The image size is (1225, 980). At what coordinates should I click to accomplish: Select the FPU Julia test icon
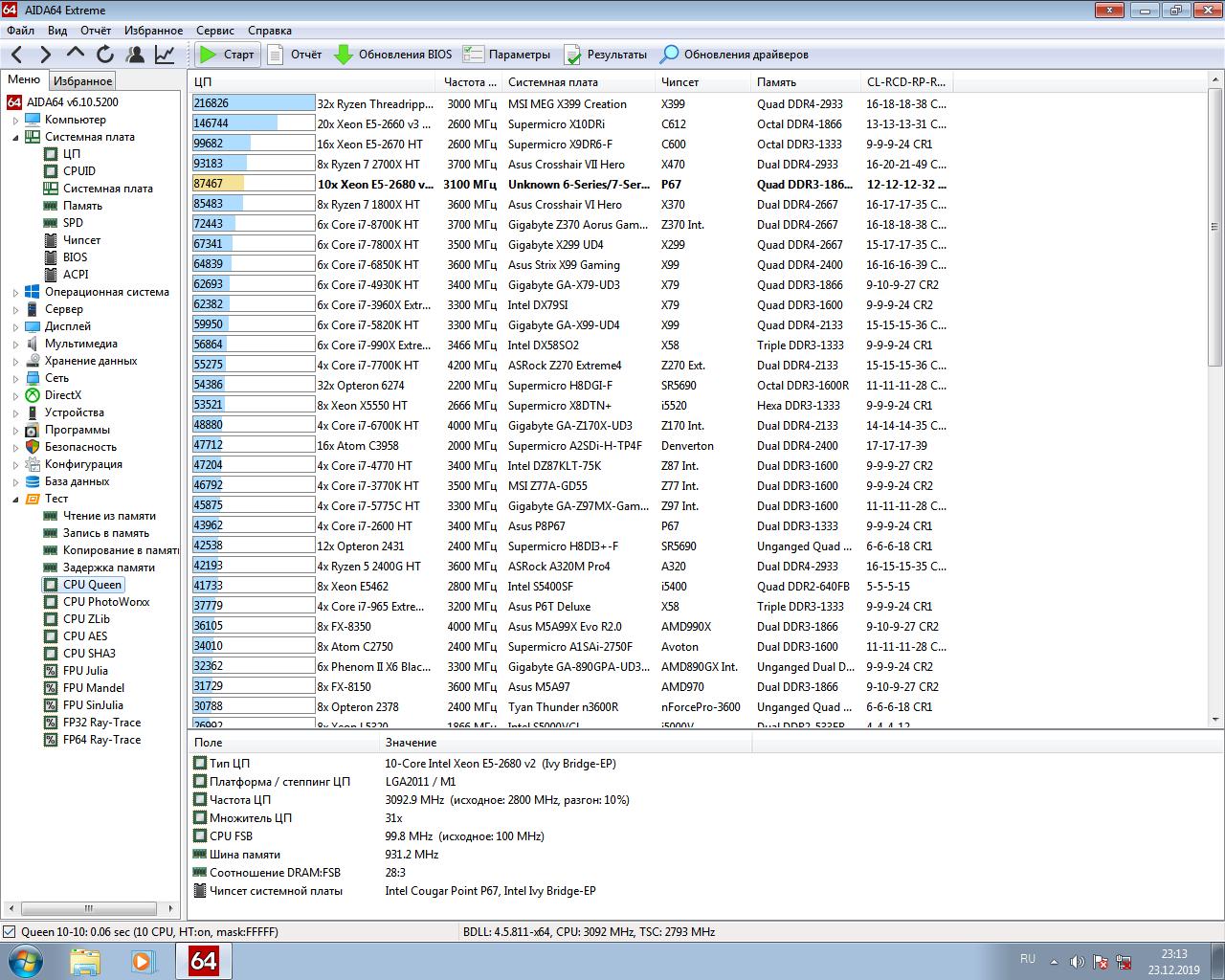(x=51, y=671)
